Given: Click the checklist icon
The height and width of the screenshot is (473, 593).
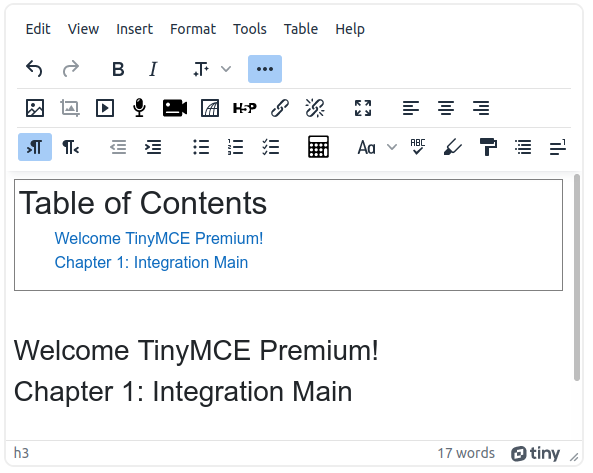Looking at the screenshot, I should [271, 147].
